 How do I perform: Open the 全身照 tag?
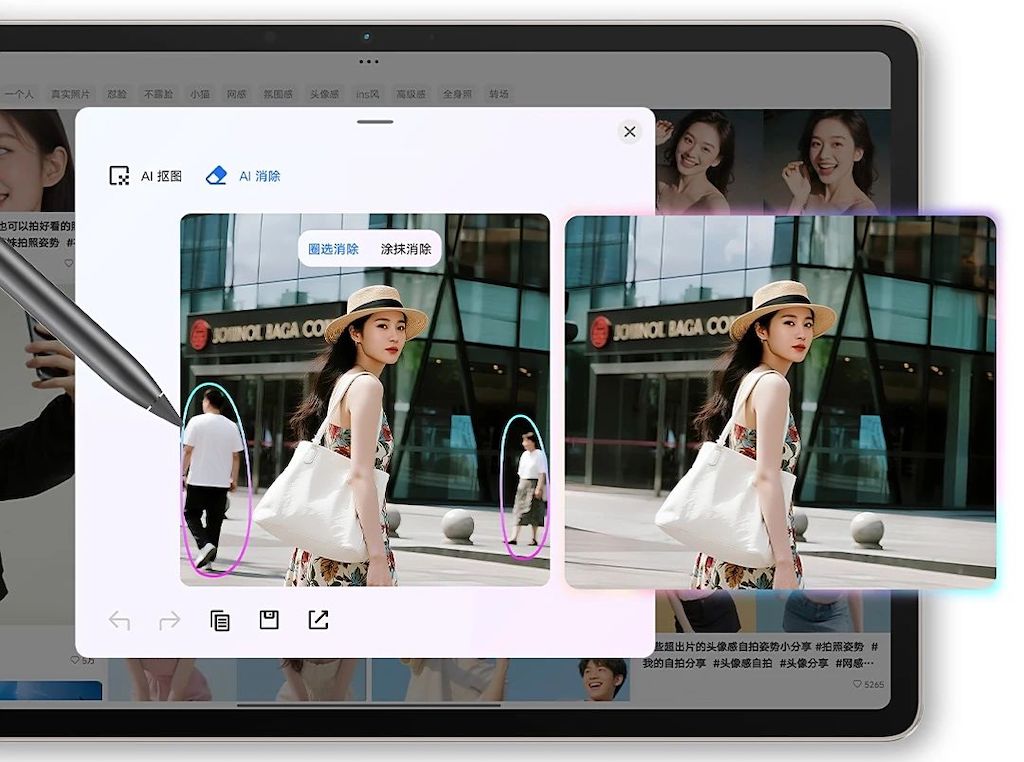coord(455,94)
